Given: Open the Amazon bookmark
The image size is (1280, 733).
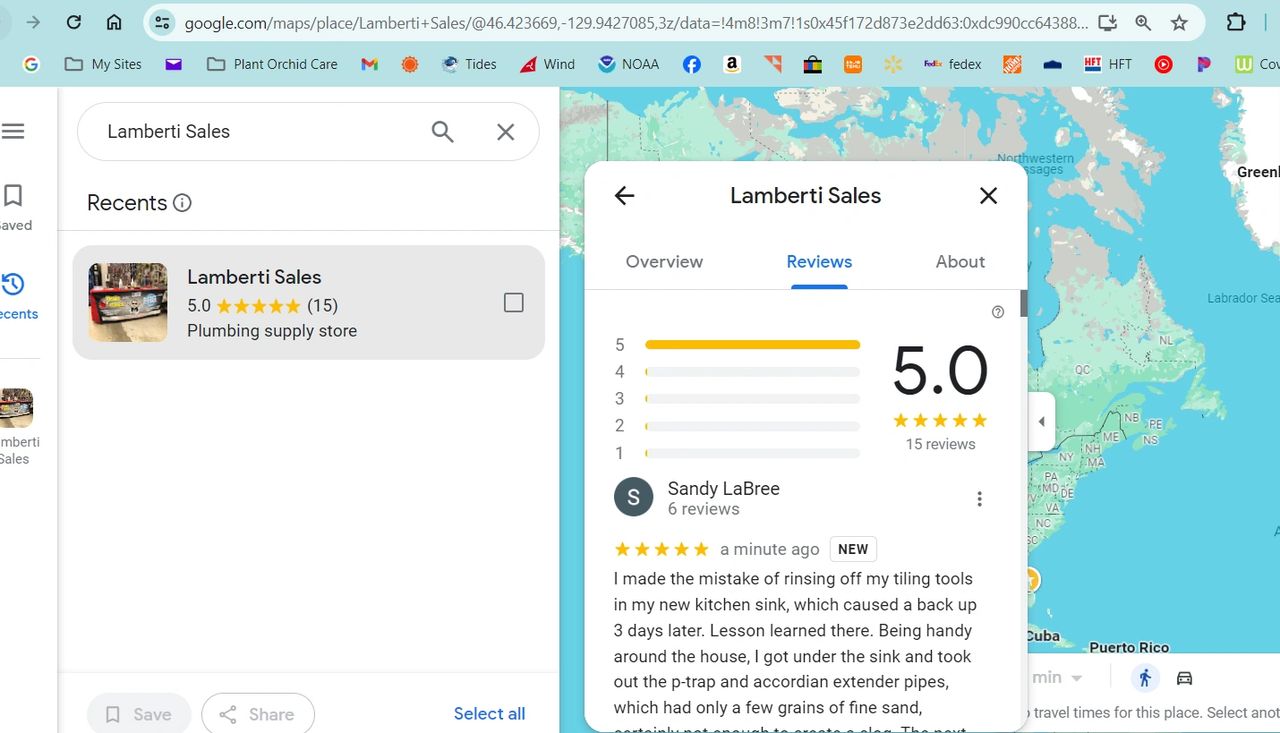Looking at the screenshot, I should pos(732,64).
